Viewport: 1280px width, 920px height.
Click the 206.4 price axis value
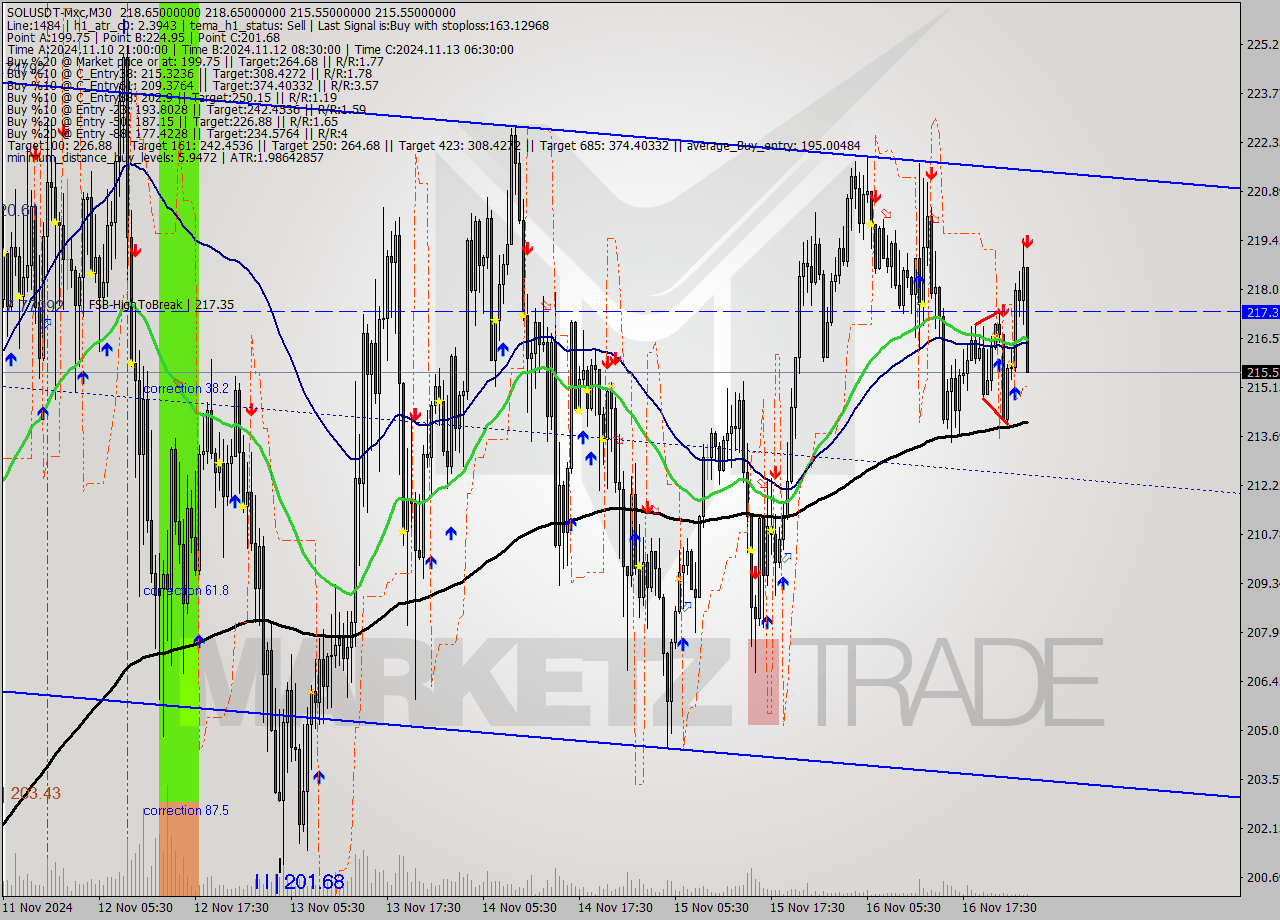[1262, 681]
